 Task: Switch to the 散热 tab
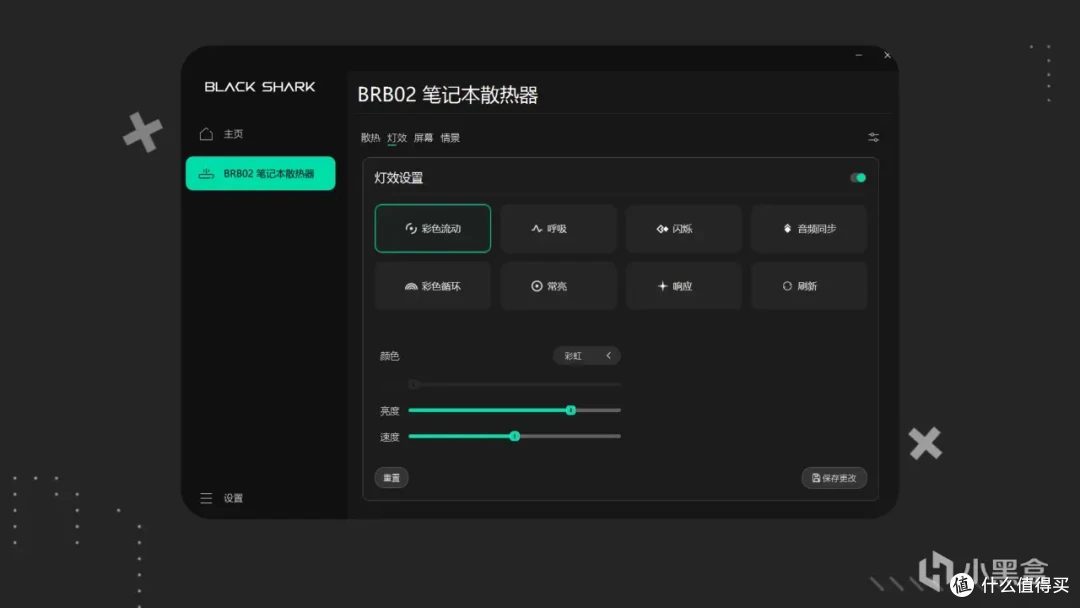coord(371,138)
